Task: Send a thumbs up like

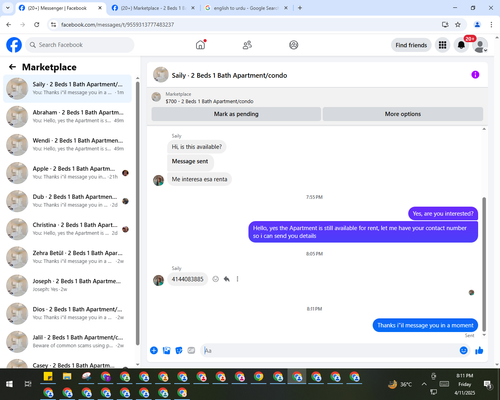Action: coord(479,350)
